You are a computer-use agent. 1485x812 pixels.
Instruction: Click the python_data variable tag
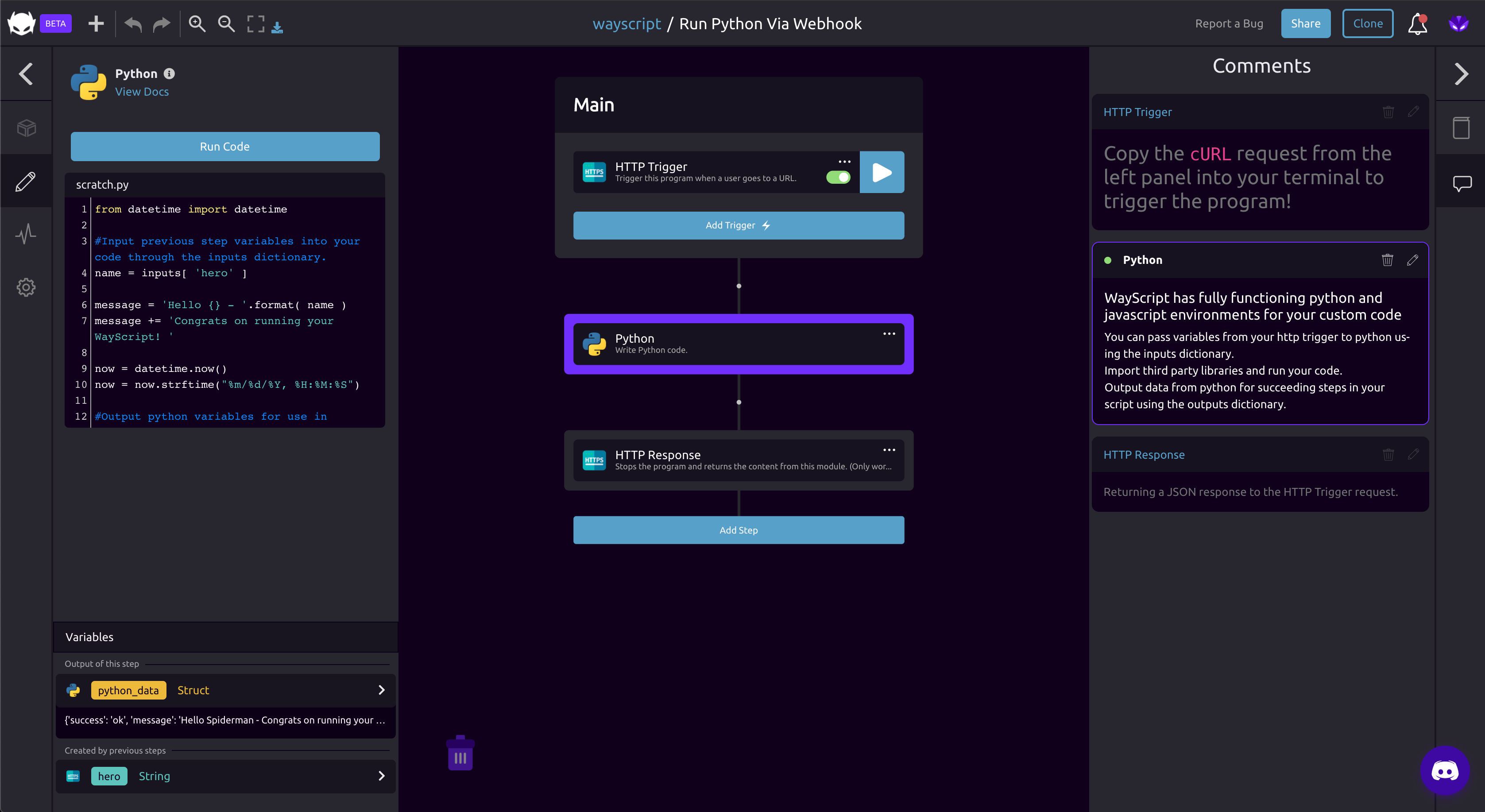(x=128, y=690)
